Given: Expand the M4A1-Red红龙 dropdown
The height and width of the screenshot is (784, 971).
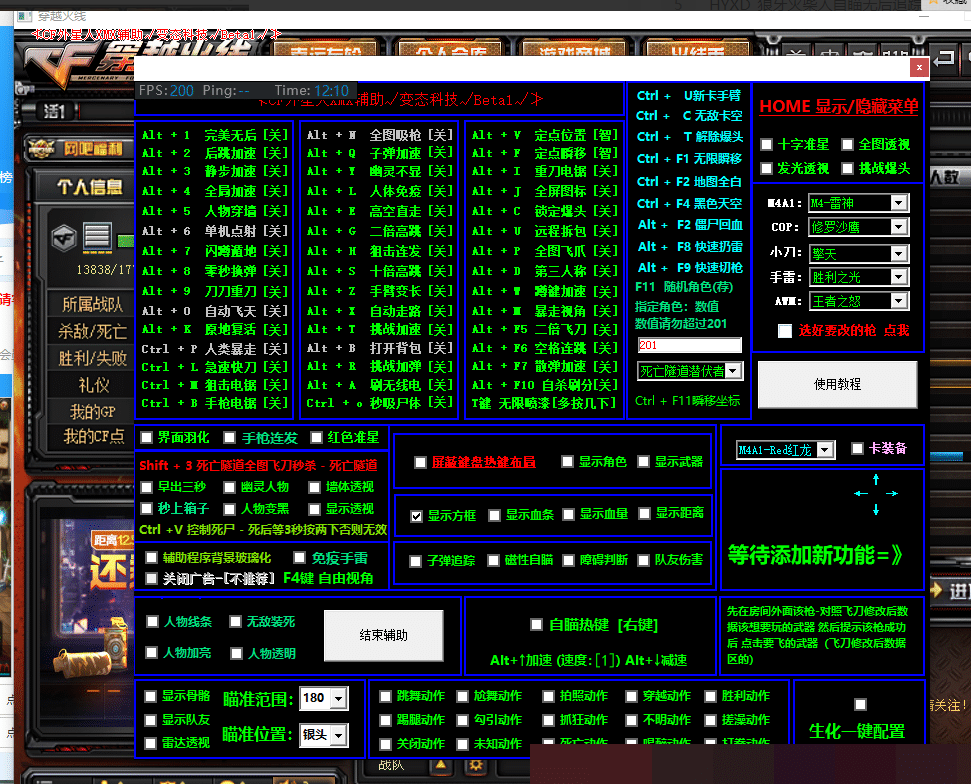Looking at the screenshot, I should [786, 450].
